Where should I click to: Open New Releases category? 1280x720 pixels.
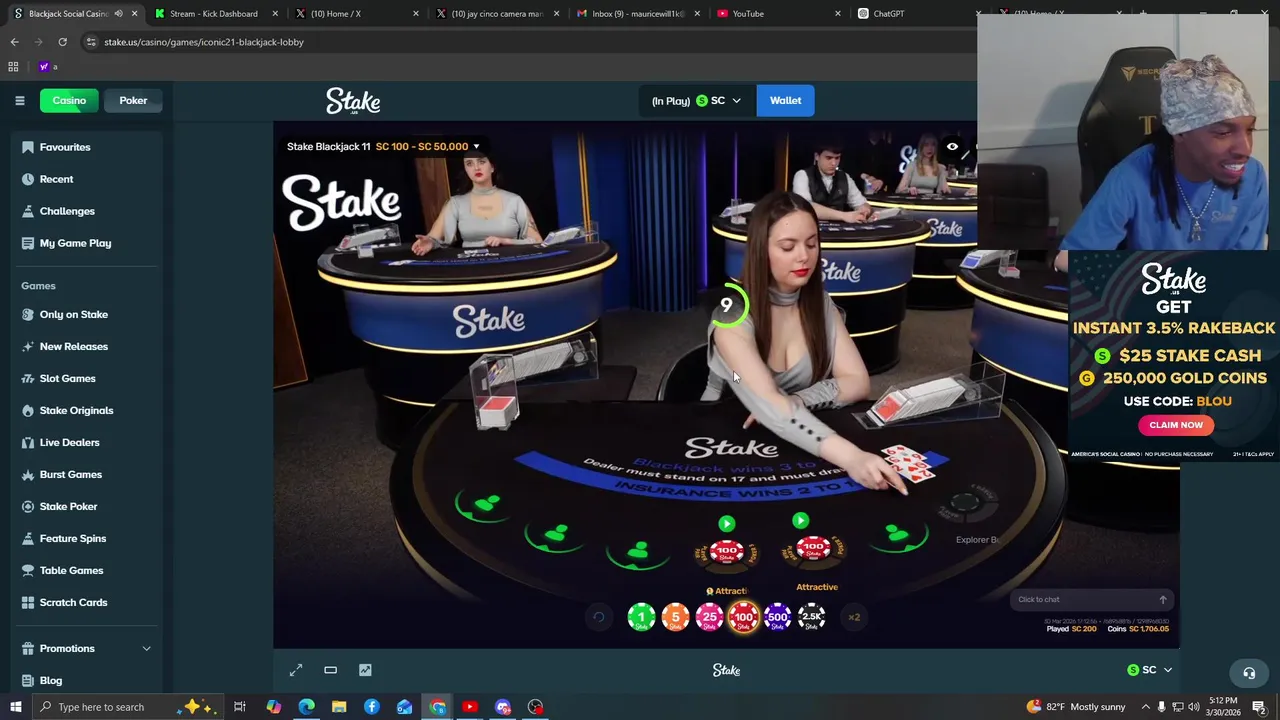coord(73,346)
